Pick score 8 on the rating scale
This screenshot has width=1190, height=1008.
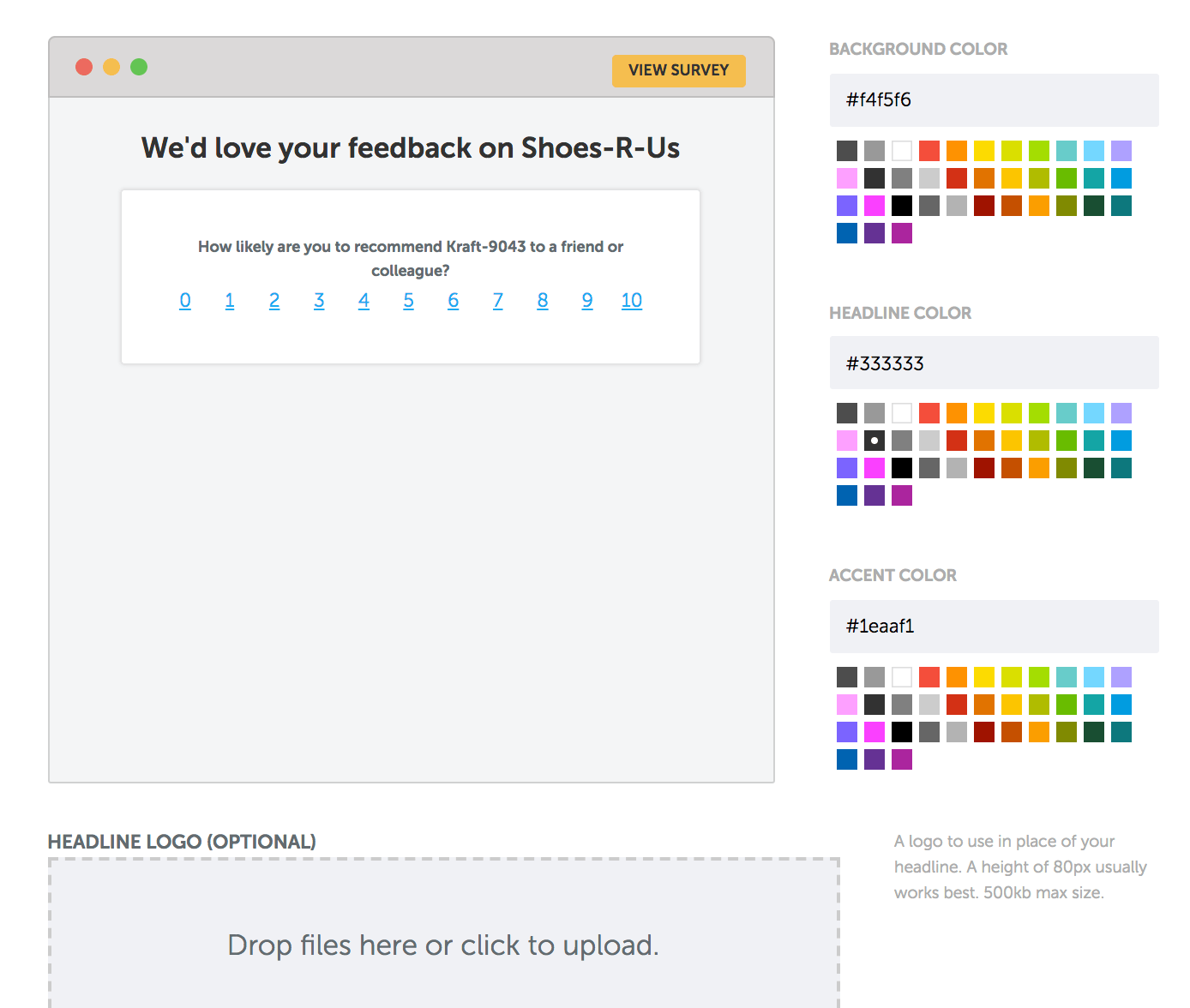[543, 301]
